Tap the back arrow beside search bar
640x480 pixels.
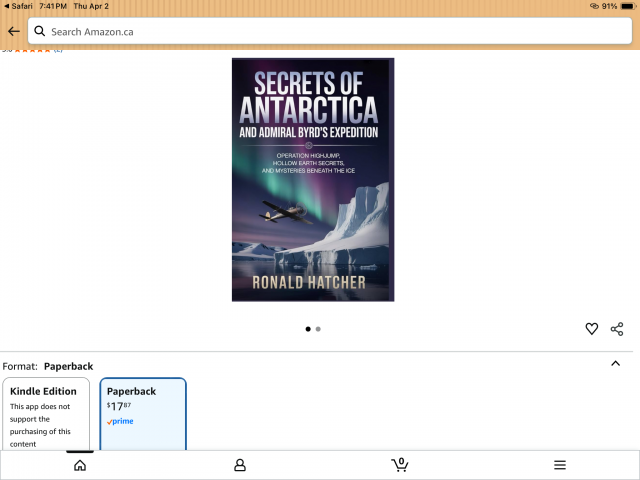coord(13,31)
